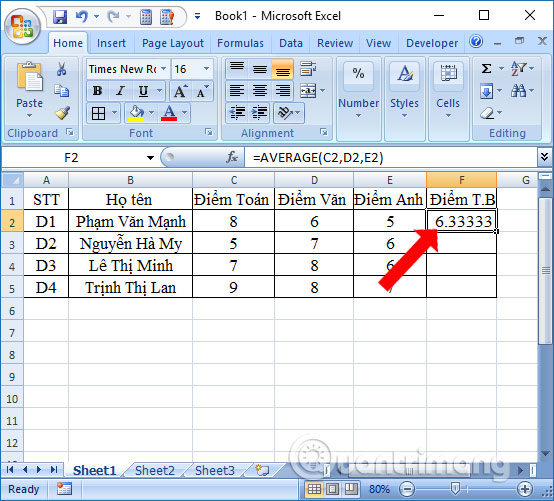Merge and center selected cells
Image resolution: width=554 pixels, height=501 pixels.
(308, 91)
